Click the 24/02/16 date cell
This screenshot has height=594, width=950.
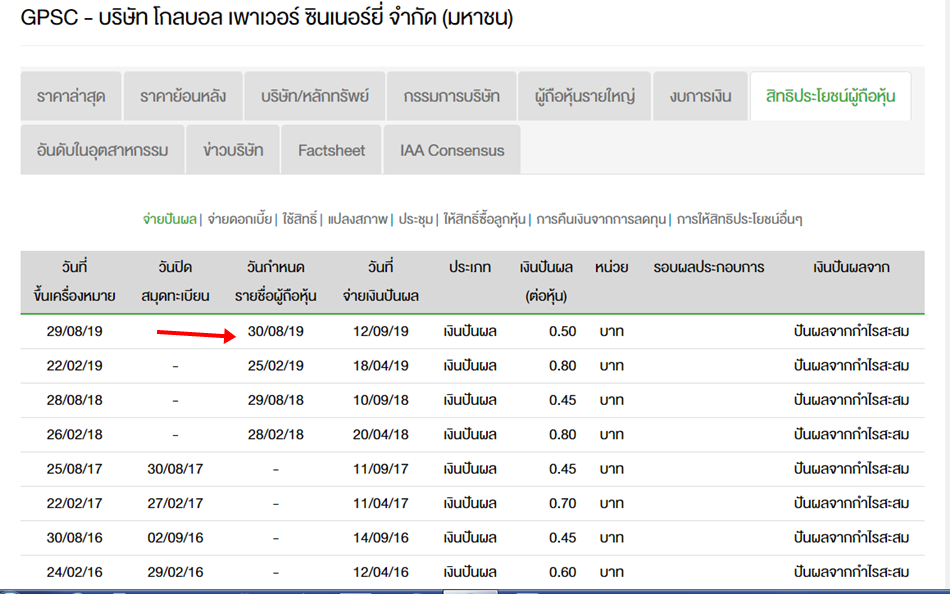75,572
